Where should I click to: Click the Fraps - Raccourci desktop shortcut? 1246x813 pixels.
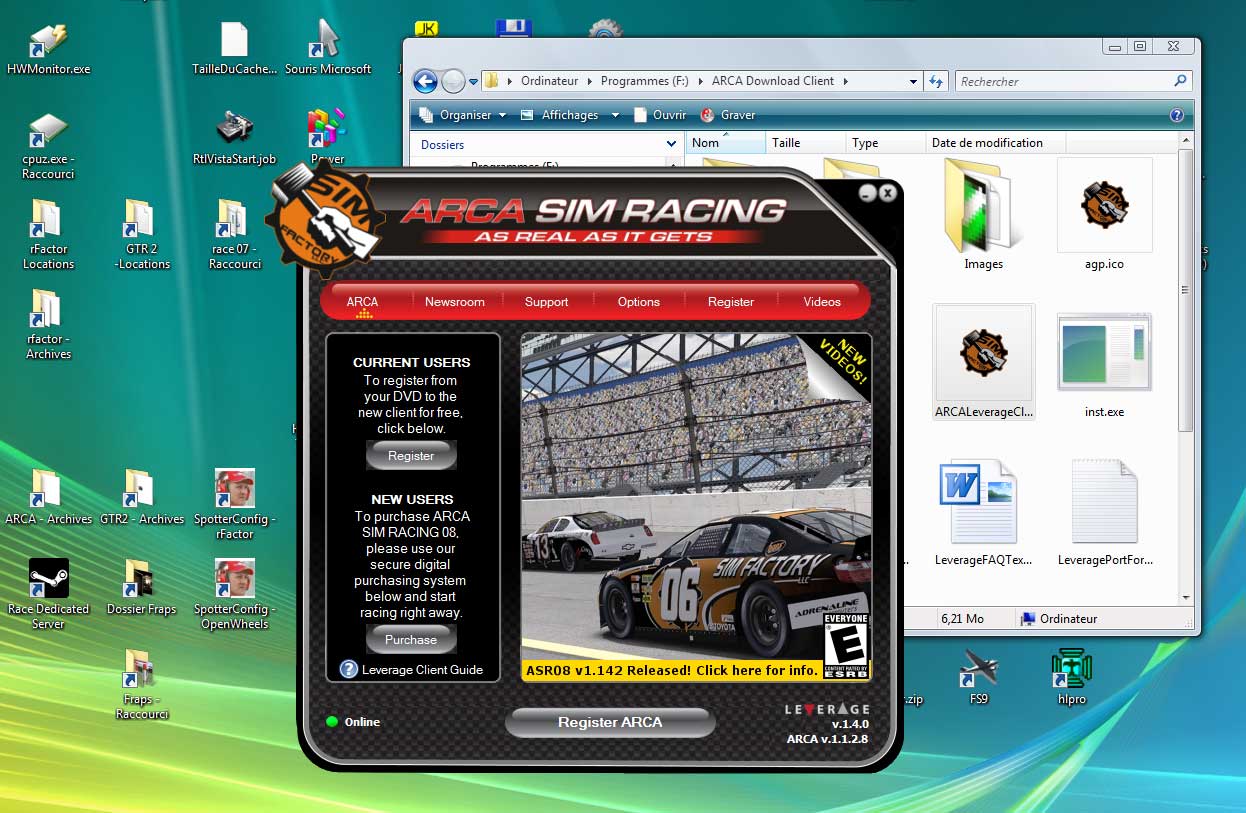[141, 684]
